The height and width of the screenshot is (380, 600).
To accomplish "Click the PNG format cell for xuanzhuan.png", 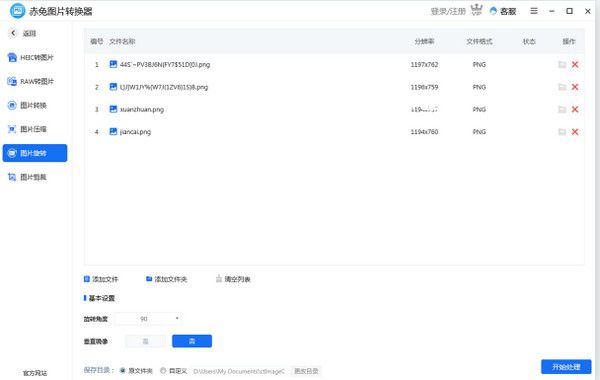I will click(479, 109).
